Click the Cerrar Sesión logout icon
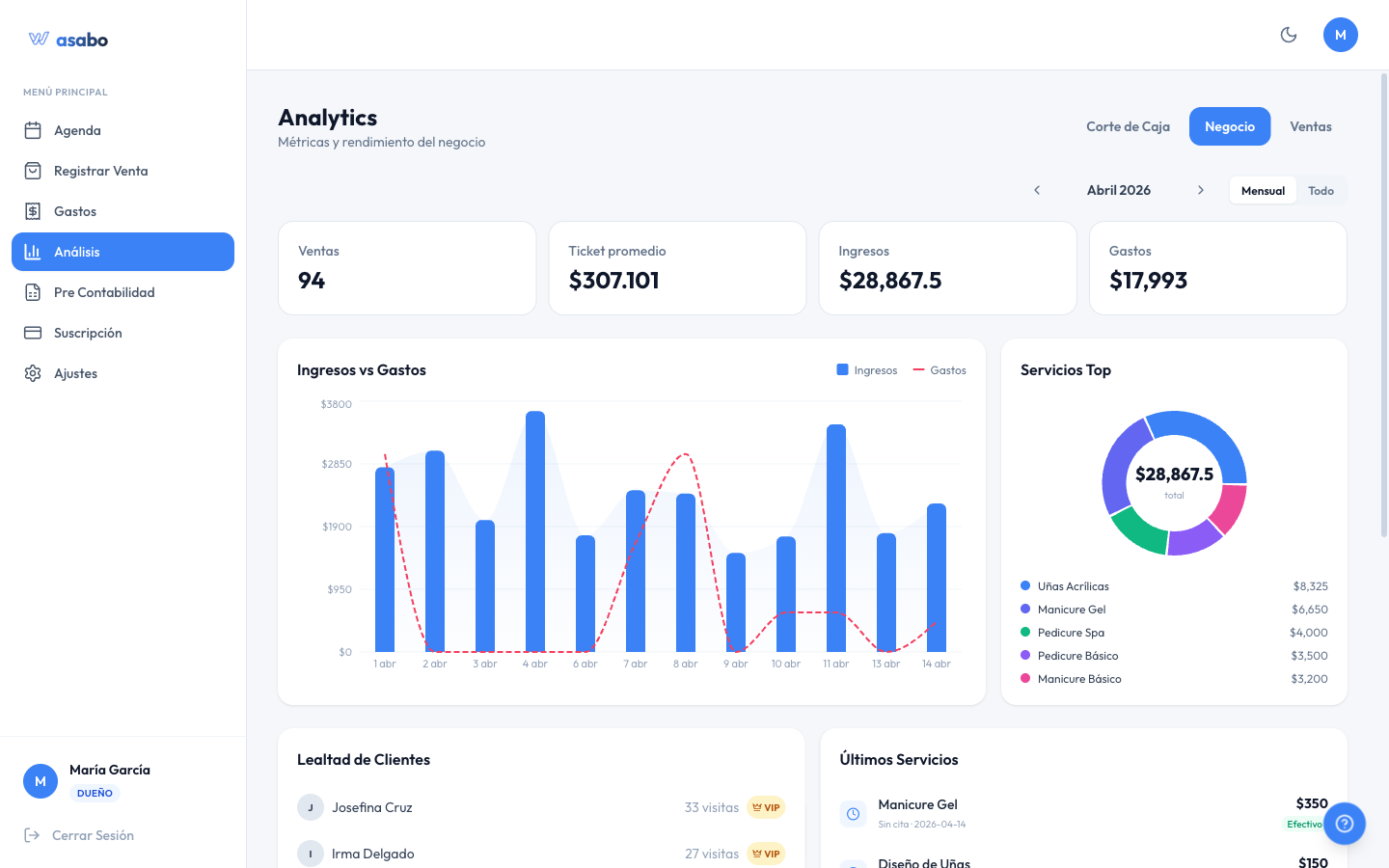The height and width of the screenshot is (868, 1389). click(x=32, y=835)
